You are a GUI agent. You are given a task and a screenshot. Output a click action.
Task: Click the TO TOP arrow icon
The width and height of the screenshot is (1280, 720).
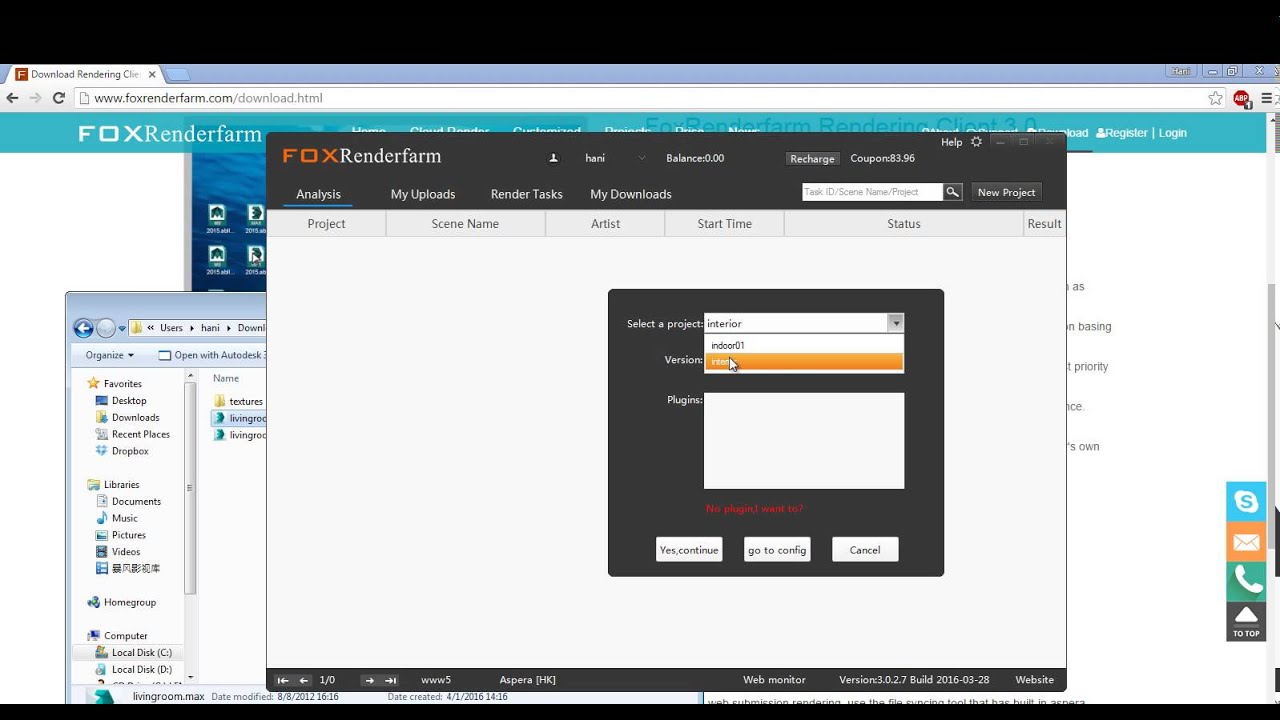[x=1246, y=621]
